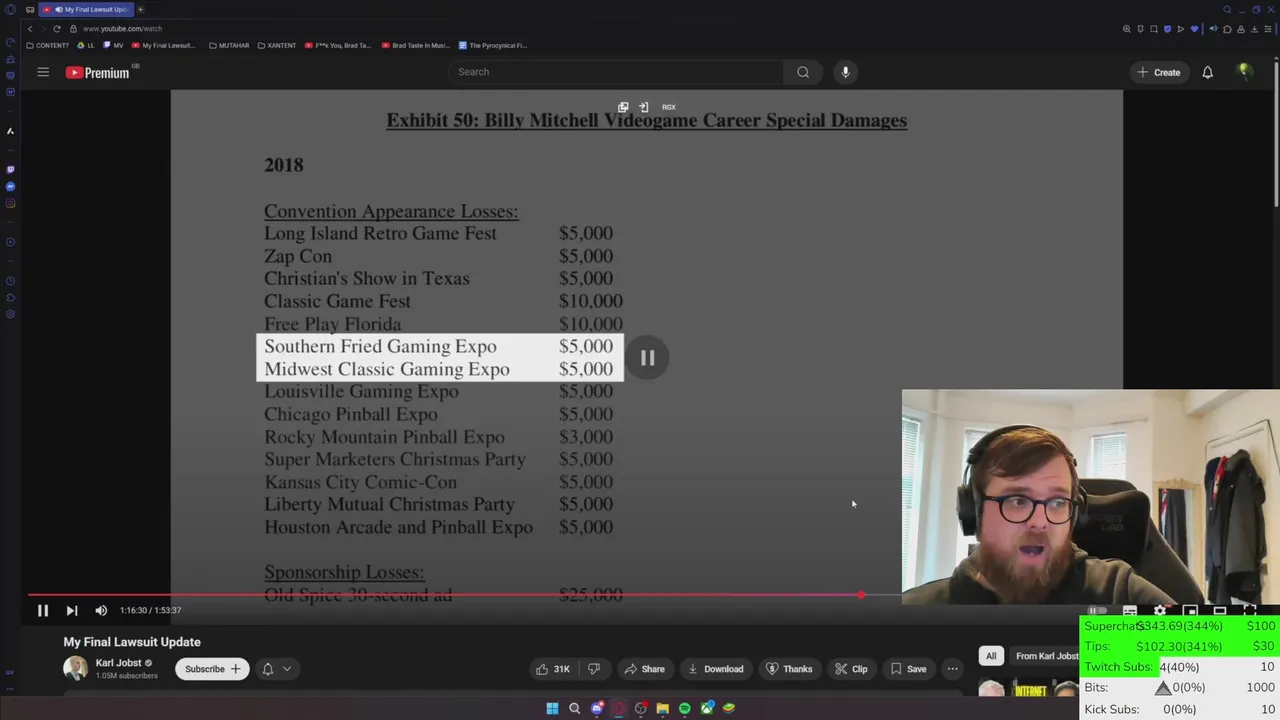
Task: Open the LL bookmark
Action: click(x=86, y=45)
